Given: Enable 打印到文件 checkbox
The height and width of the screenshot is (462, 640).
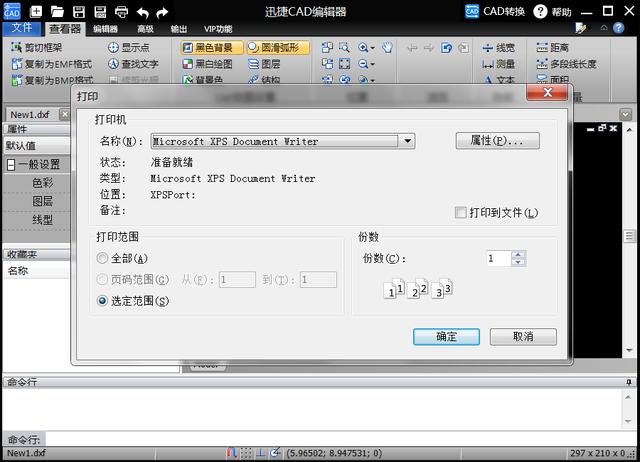Looking at the screenshot, I should (x=460, y=213).
